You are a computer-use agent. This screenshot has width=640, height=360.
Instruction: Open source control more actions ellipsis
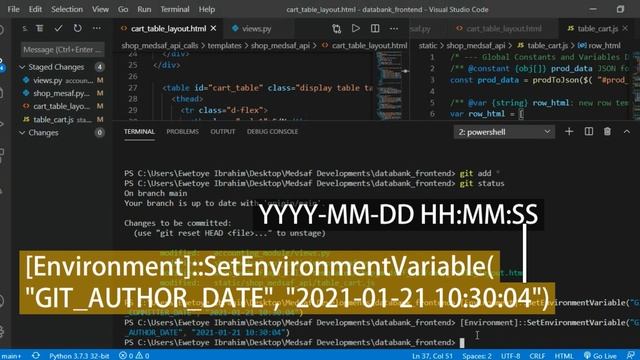97,28
